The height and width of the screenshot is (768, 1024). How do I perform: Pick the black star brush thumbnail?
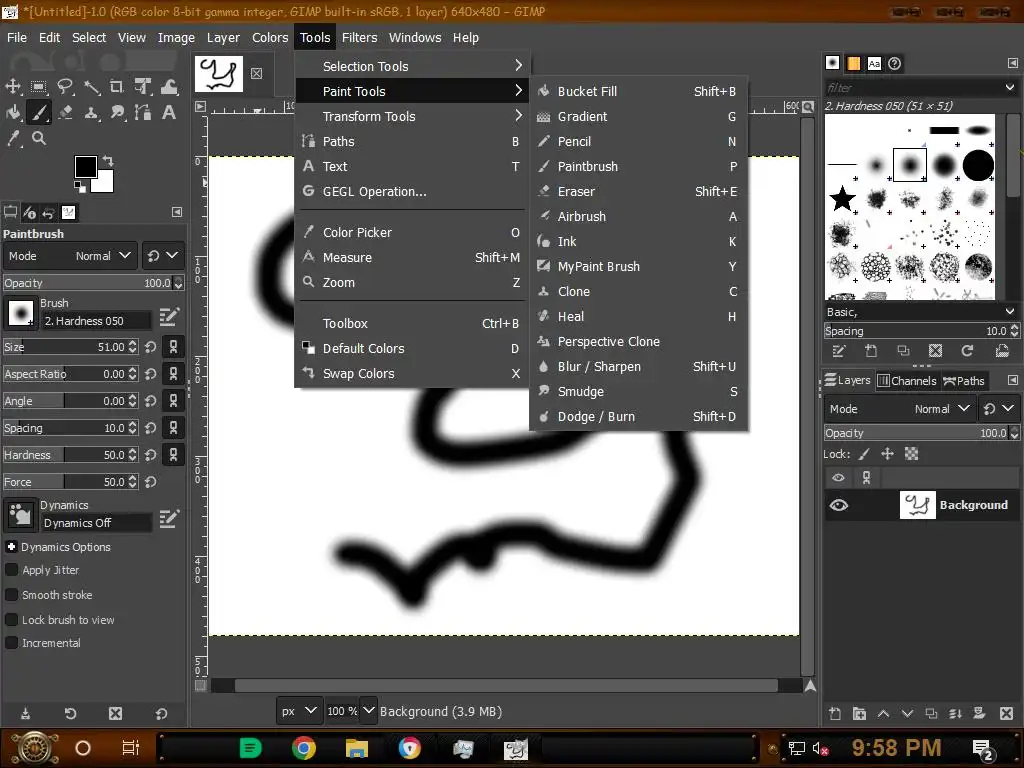click(x=842, y=199)
